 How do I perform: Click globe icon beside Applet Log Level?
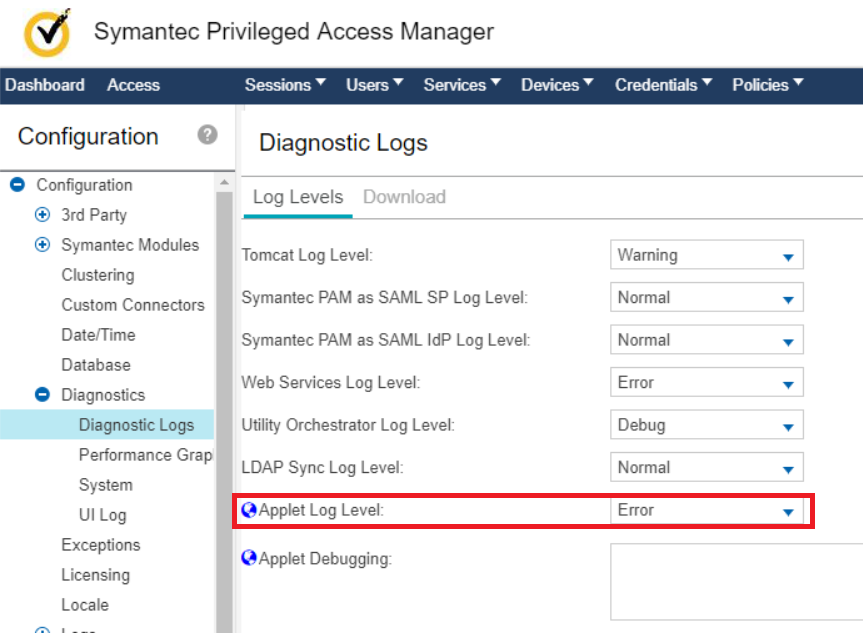249,511
